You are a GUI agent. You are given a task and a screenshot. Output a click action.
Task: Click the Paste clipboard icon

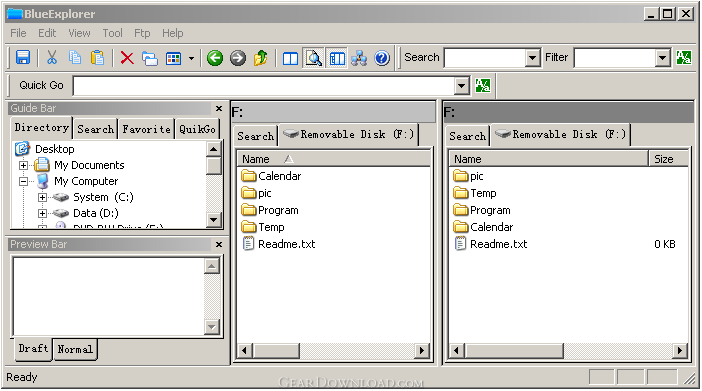pos(97,58)
